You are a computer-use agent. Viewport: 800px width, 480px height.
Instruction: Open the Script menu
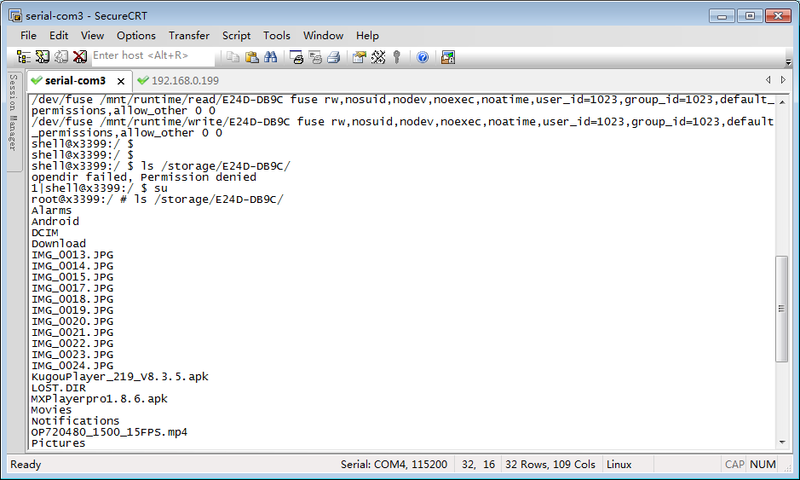tap(236, 35)
